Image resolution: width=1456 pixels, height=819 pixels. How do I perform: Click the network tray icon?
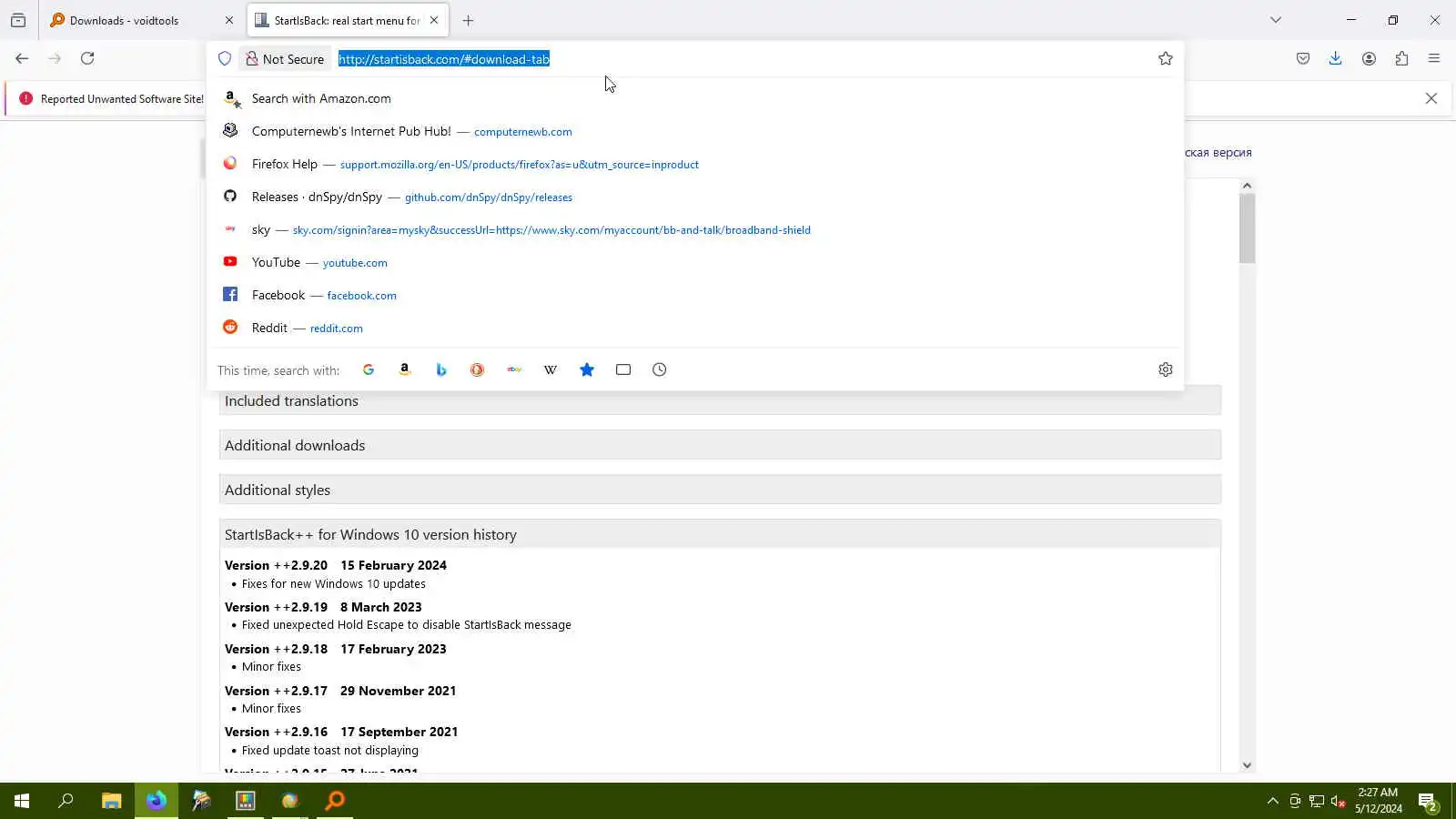click(x=1317, y=801)
